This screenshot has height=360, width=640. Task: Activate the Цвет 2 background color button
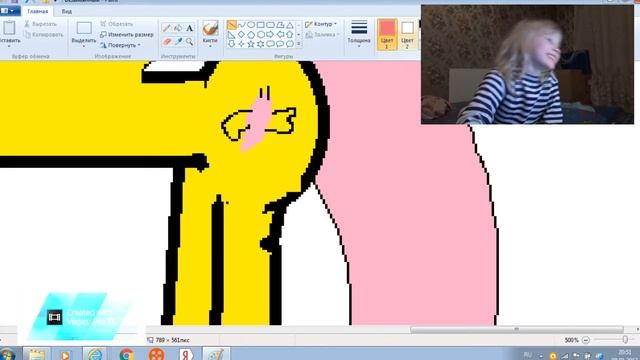tap(407, 35)
